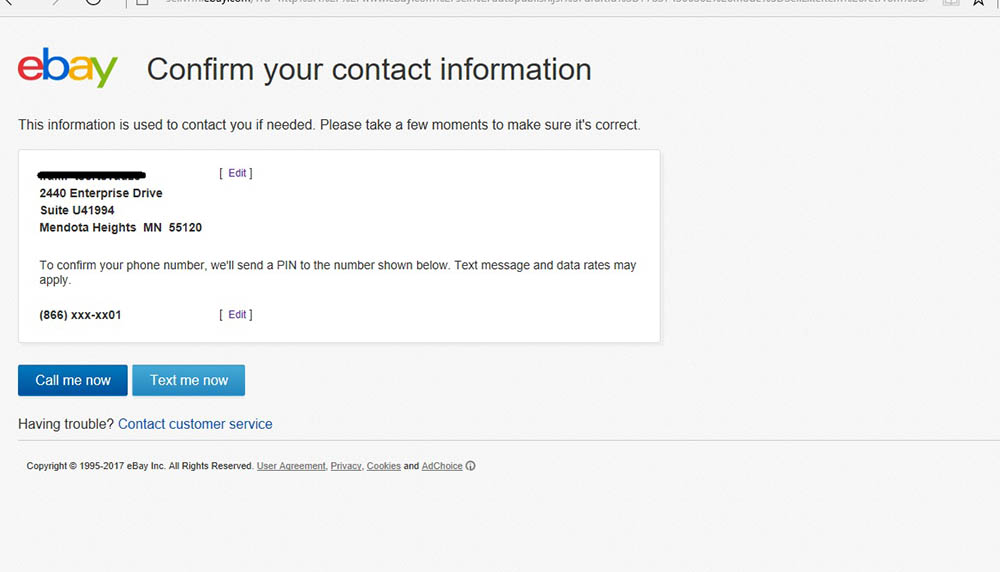
Task: Click the Confirm your contact information heading
Action: [x=369, y=69]
